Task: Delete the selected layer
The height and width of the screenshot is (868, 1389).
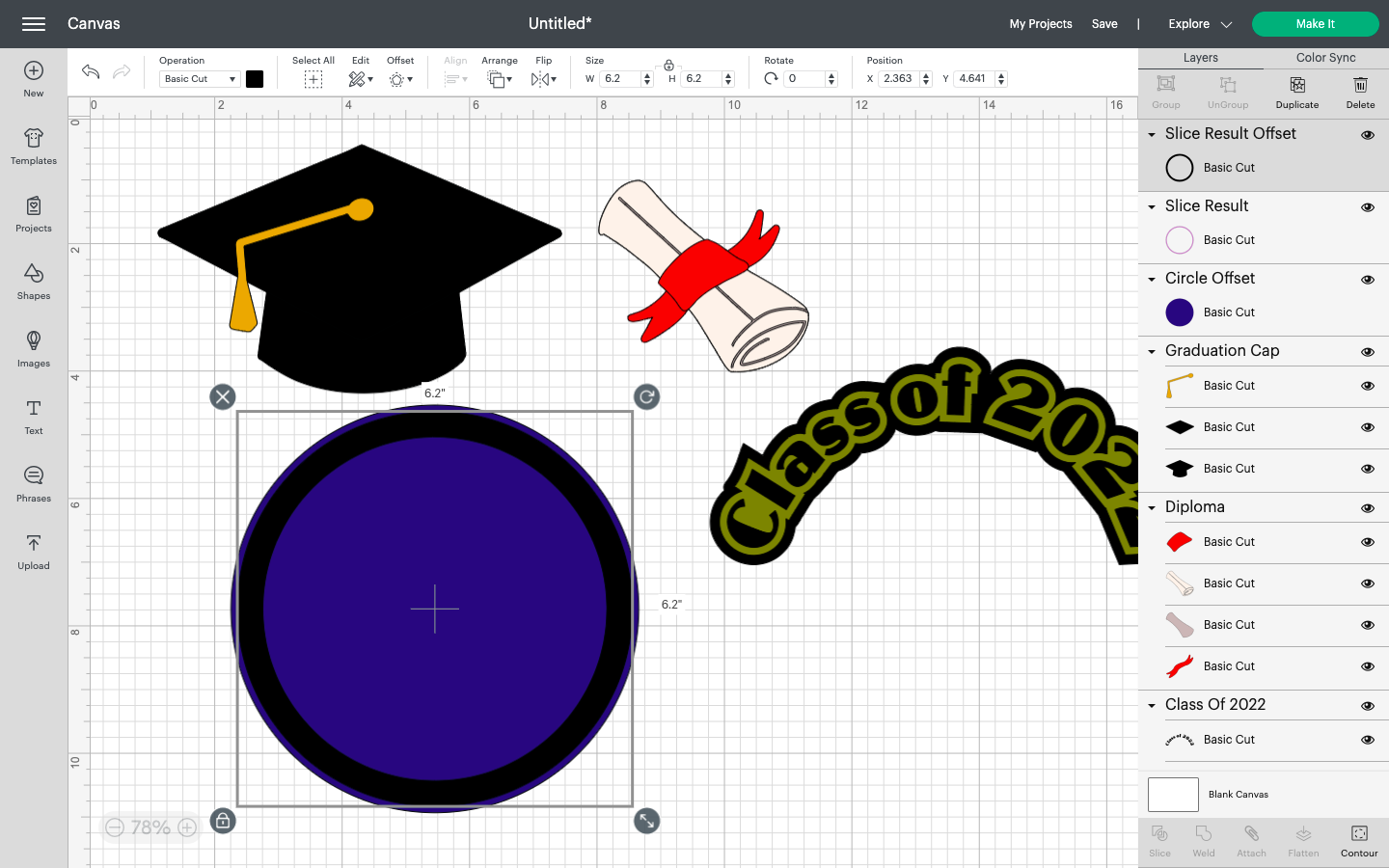Action: coord(1360,93)
